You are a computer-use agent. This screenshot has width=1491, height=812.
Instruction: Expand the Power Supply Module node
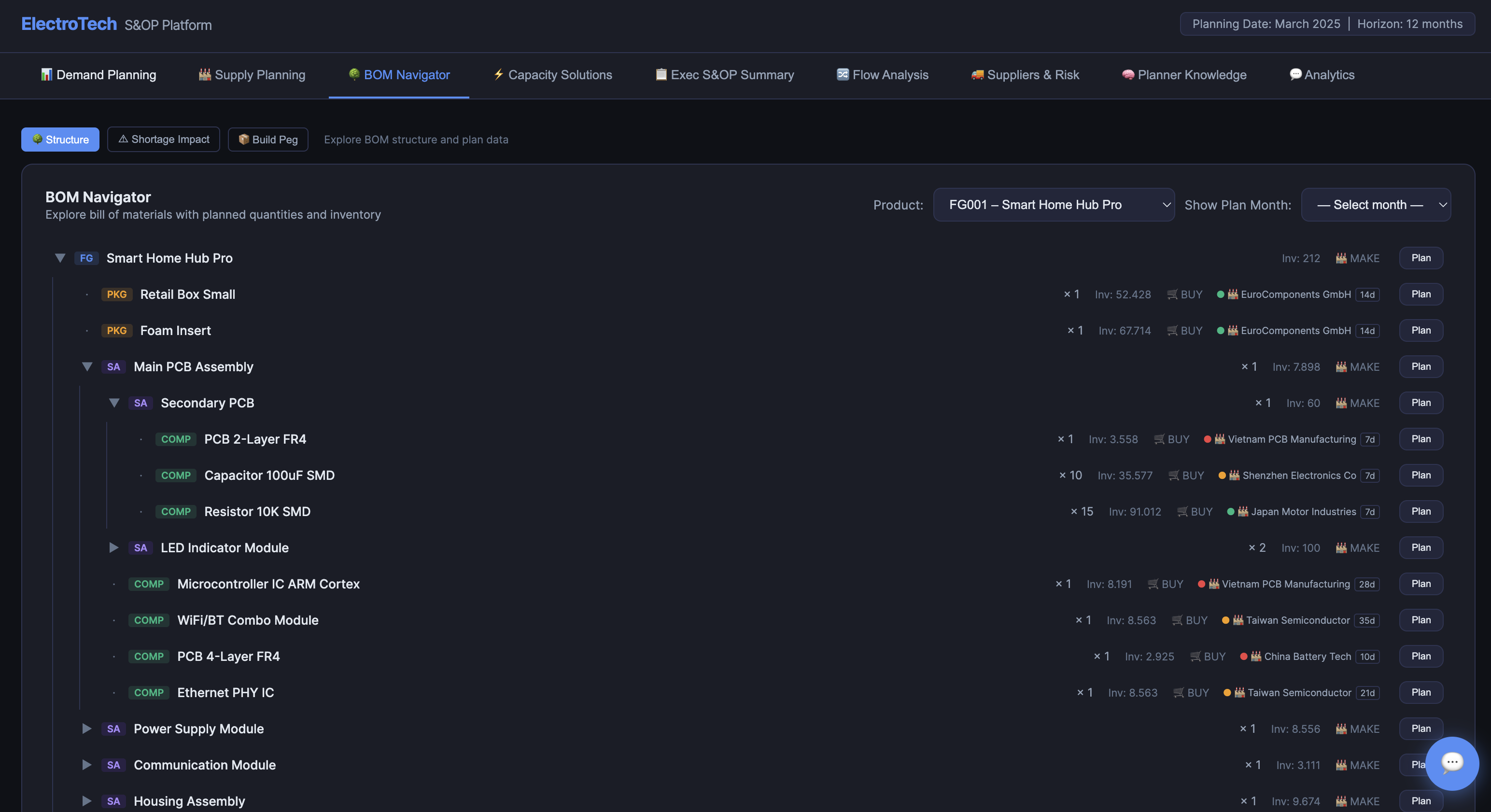(87, 728)
